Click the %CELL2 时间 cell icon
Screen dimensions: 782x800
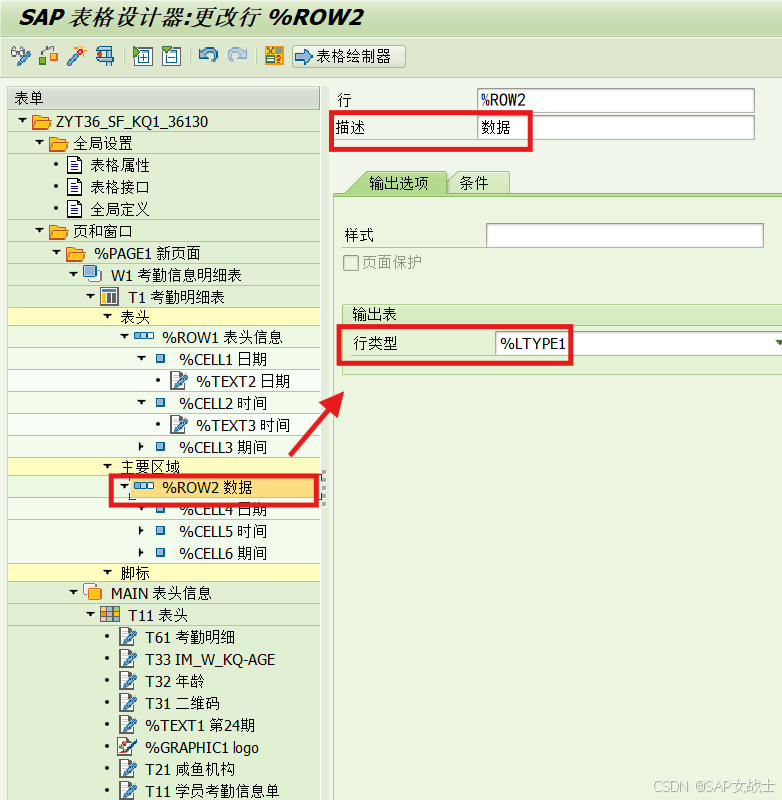160,403
